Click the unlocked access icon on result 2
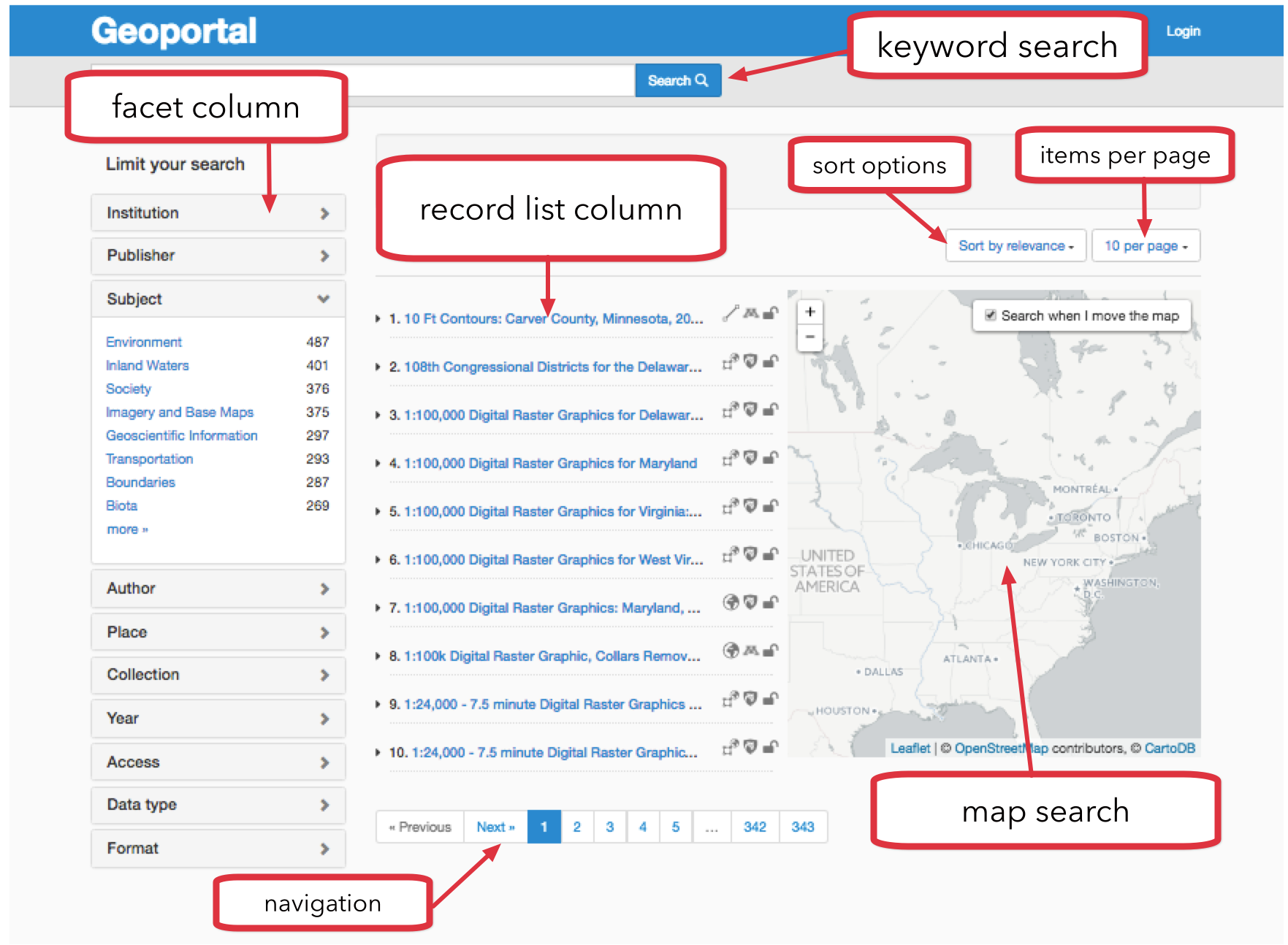 click(771, 361)
